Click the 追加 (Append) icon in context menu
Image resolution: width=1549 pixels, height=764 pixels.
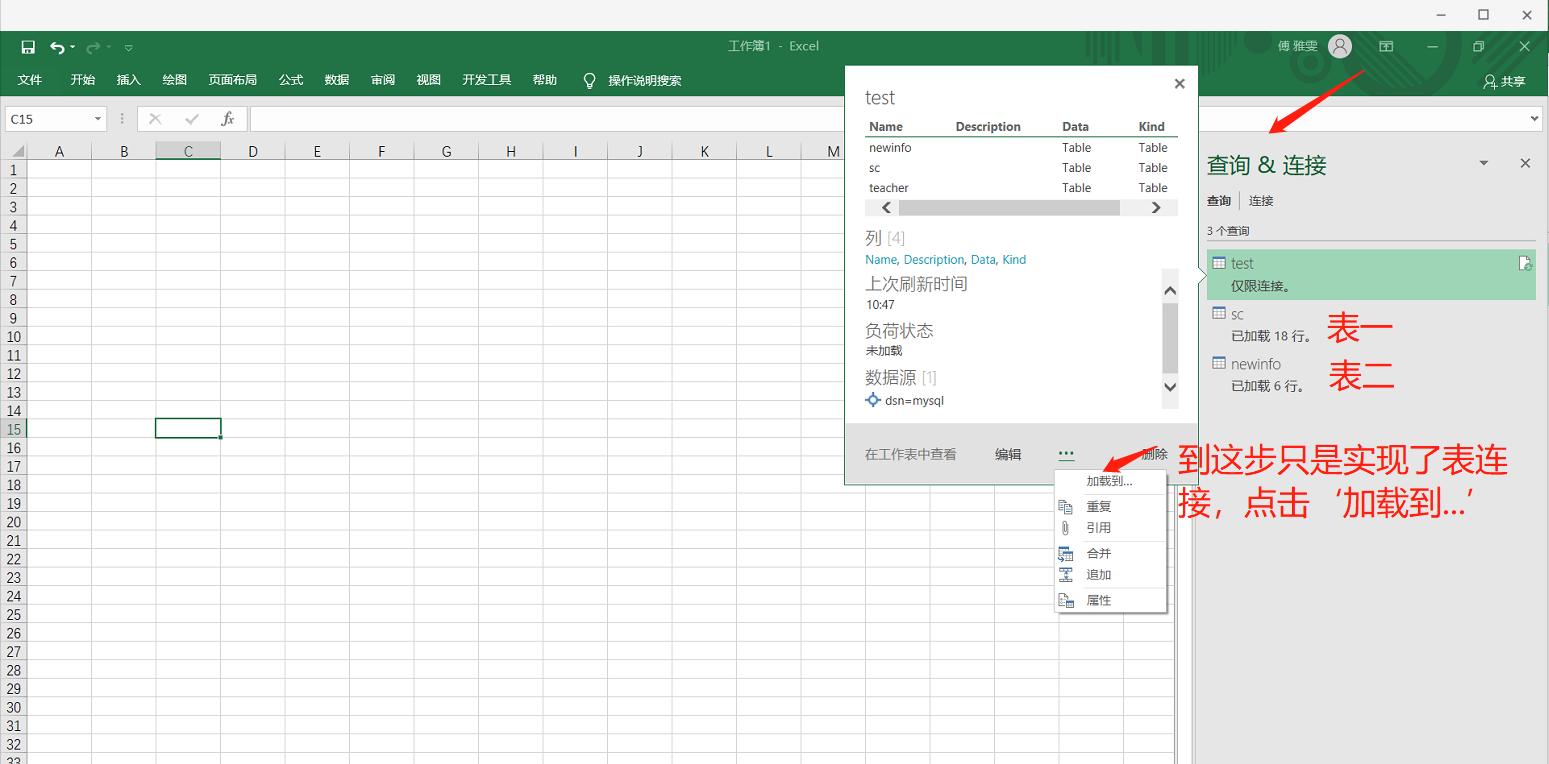coord(1066,574)
